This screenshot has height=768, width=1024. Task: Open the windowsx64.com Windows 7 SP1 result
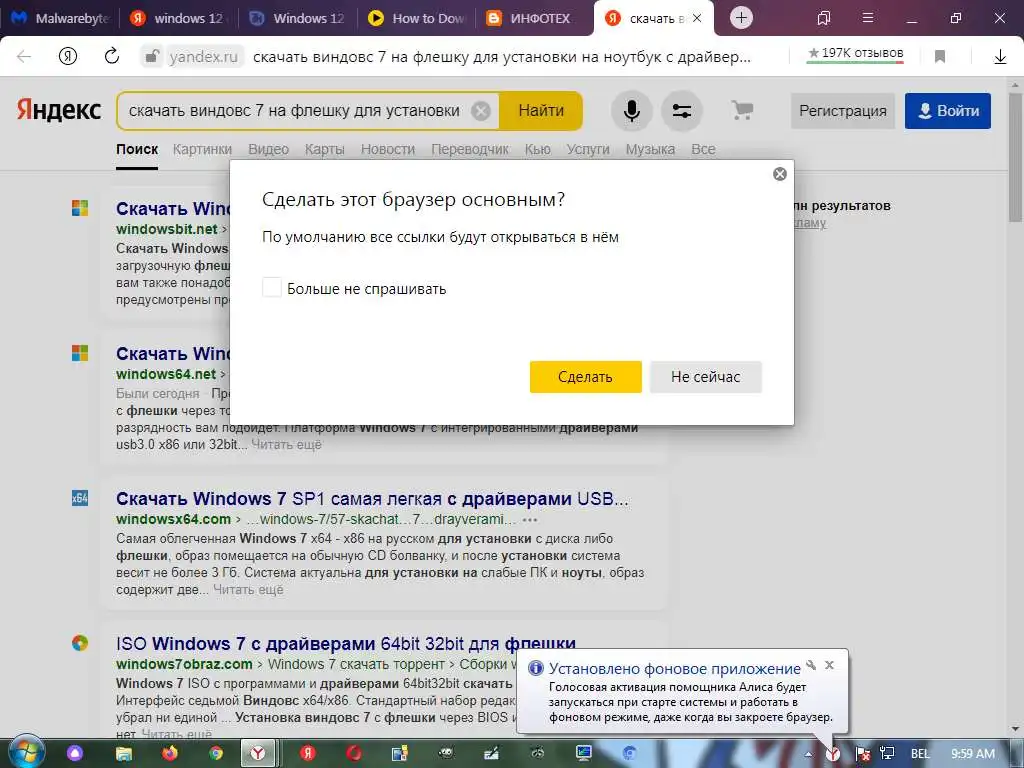(372, 498)
